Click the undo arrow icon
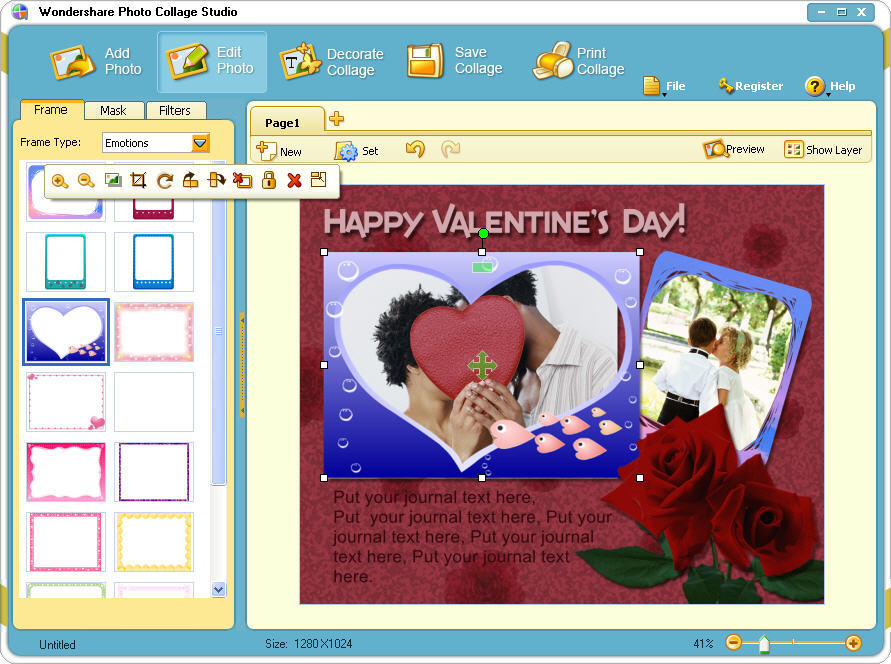Screen dimensions: 891x664 pyautogui.click(x=415, y=149)
